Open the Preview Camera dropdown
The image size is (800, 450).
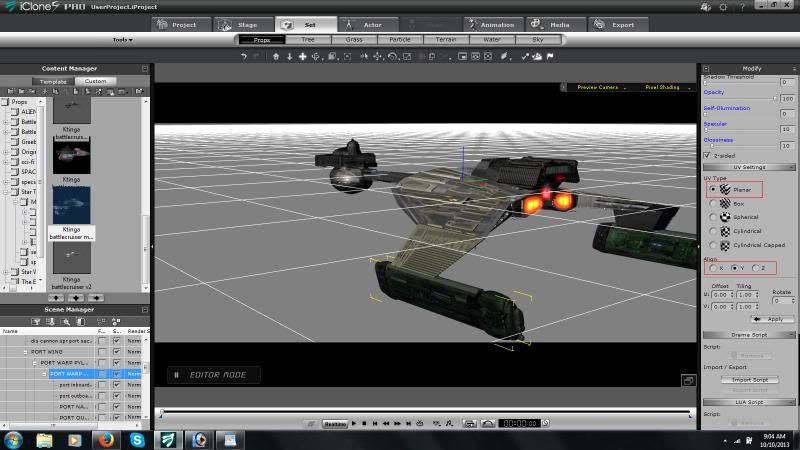coord(600,87)
